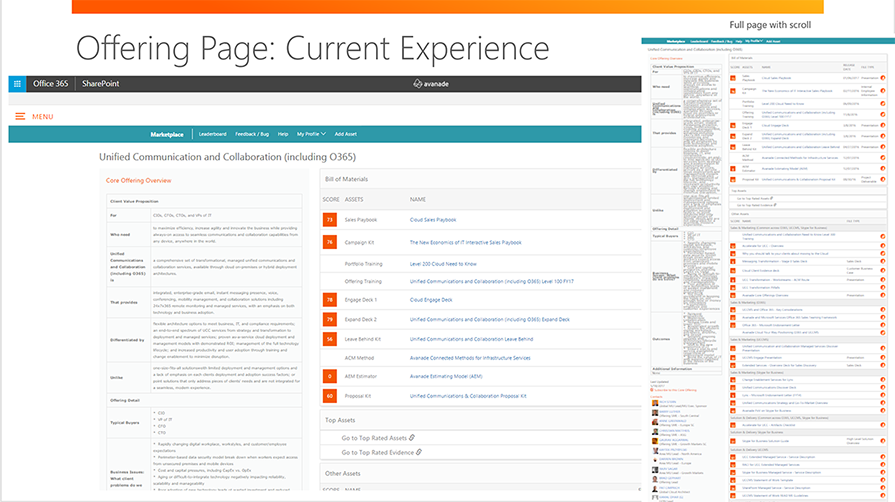
Task: Click the SharePoint label in top bar
Action: click(99, 84)
